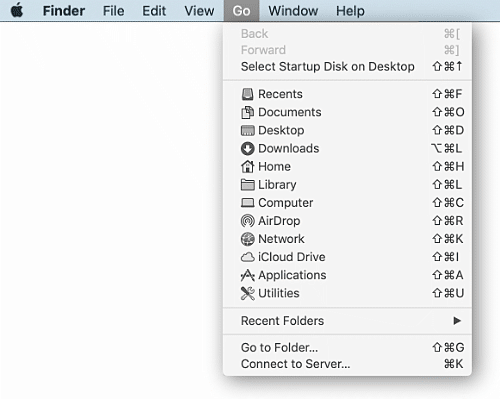
Task: Click the Documents icon
Action: tap(247, 112)
